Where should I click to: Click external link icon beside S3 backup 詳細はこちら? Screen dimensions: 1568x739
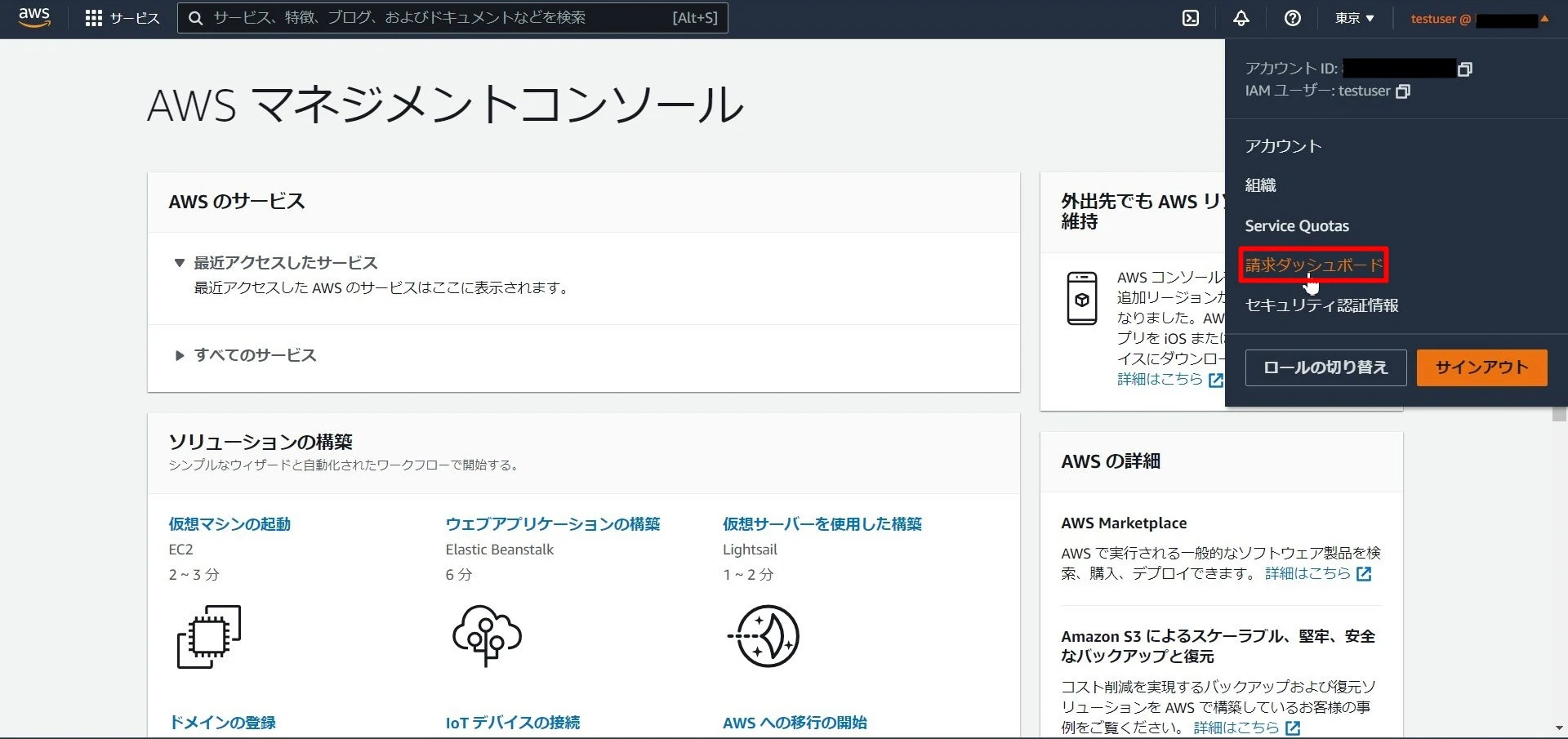(x=1293, y=728)
